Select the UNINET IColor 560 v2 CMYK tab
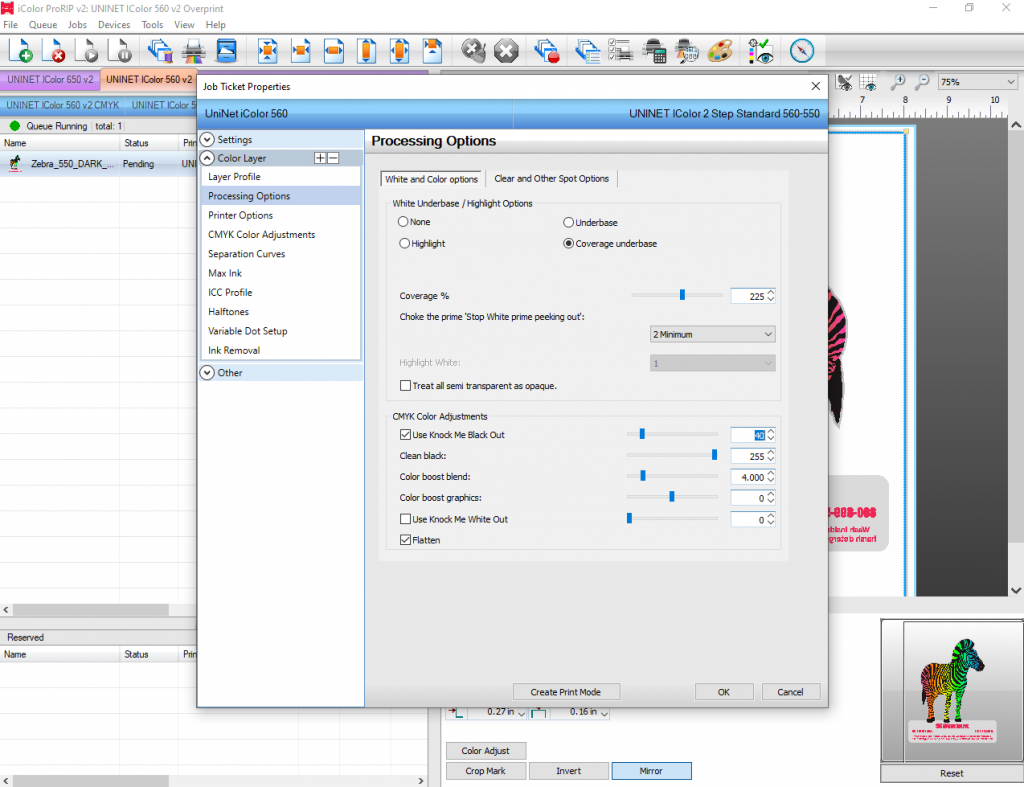Image resolution: width=1024 pixels, height=787 pixels. tap(63, 105)
